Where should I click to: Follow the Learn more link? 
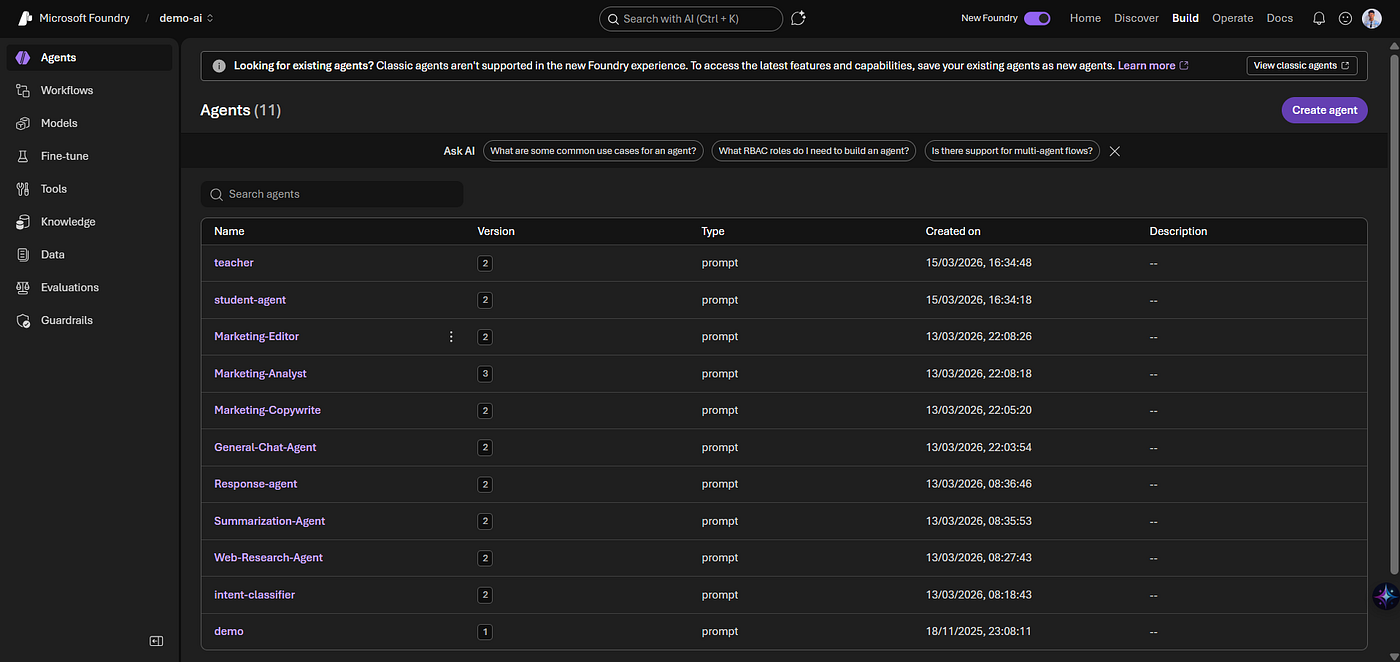click(x=1147, y=66)
